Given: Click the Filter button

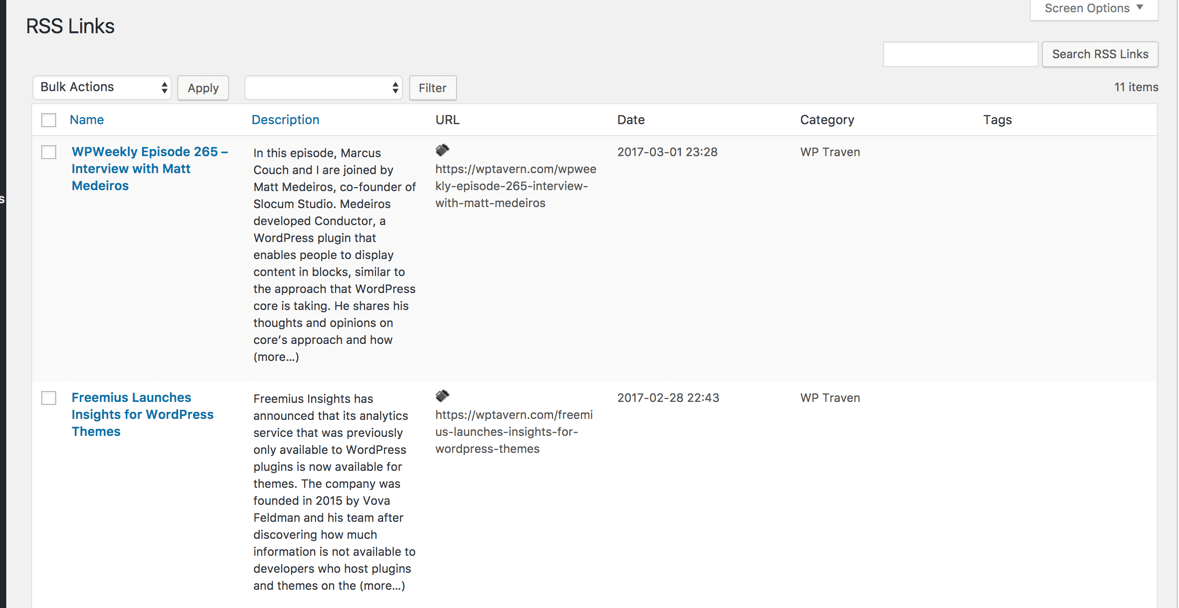Looking at the screenshot, I should (432, 88).
